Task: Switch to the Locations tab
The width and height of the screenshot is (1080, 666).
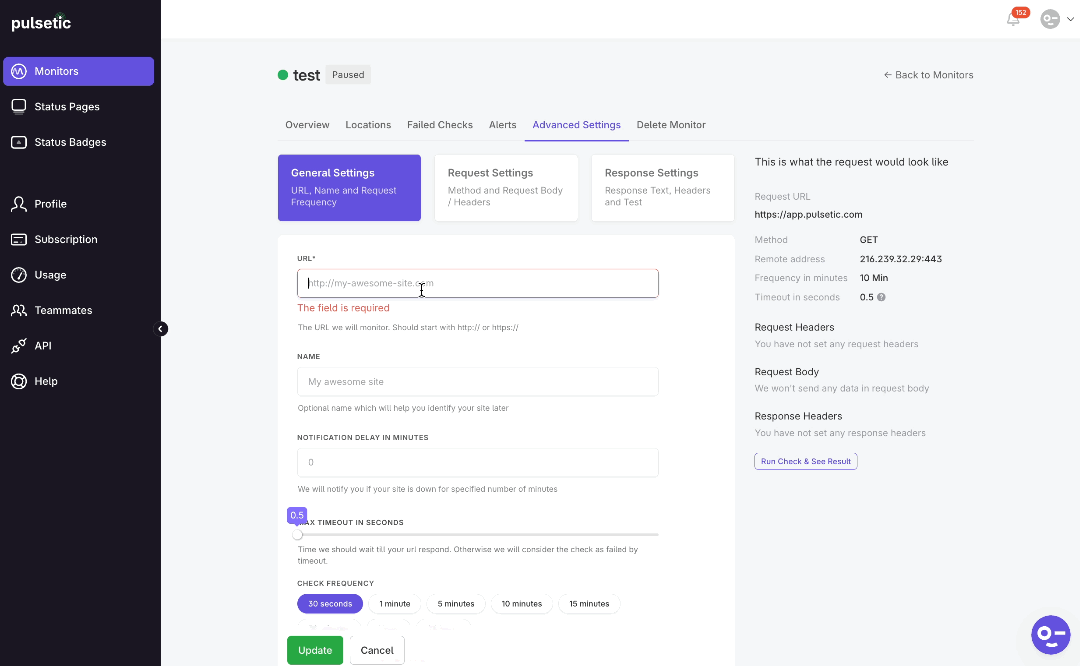Action: (x=368, y=125)
